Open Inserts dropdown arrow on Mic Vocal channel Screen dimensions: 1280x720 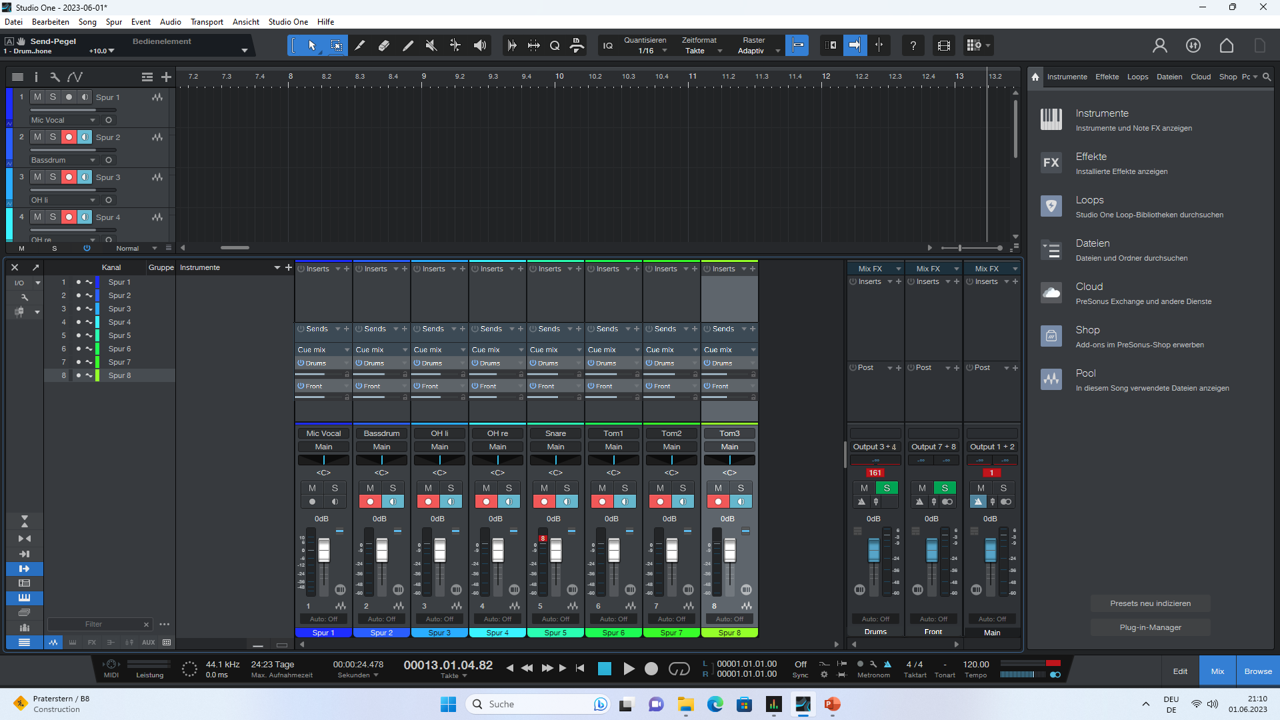[x=339, y=269]
